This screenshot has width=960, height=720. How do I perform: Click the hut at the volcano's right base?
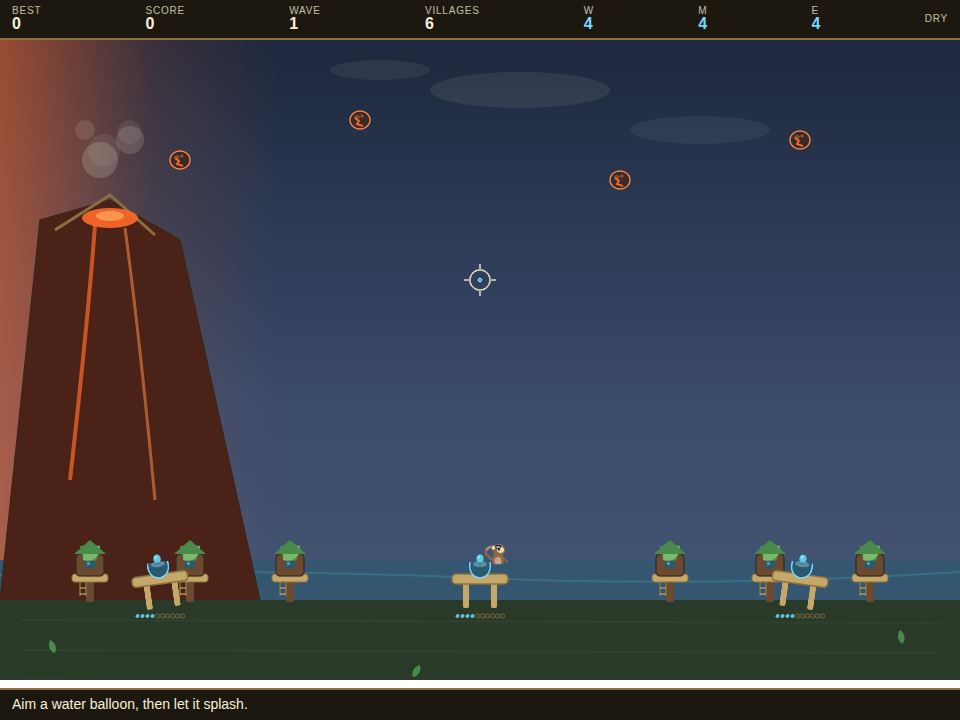tap(290, 571)
